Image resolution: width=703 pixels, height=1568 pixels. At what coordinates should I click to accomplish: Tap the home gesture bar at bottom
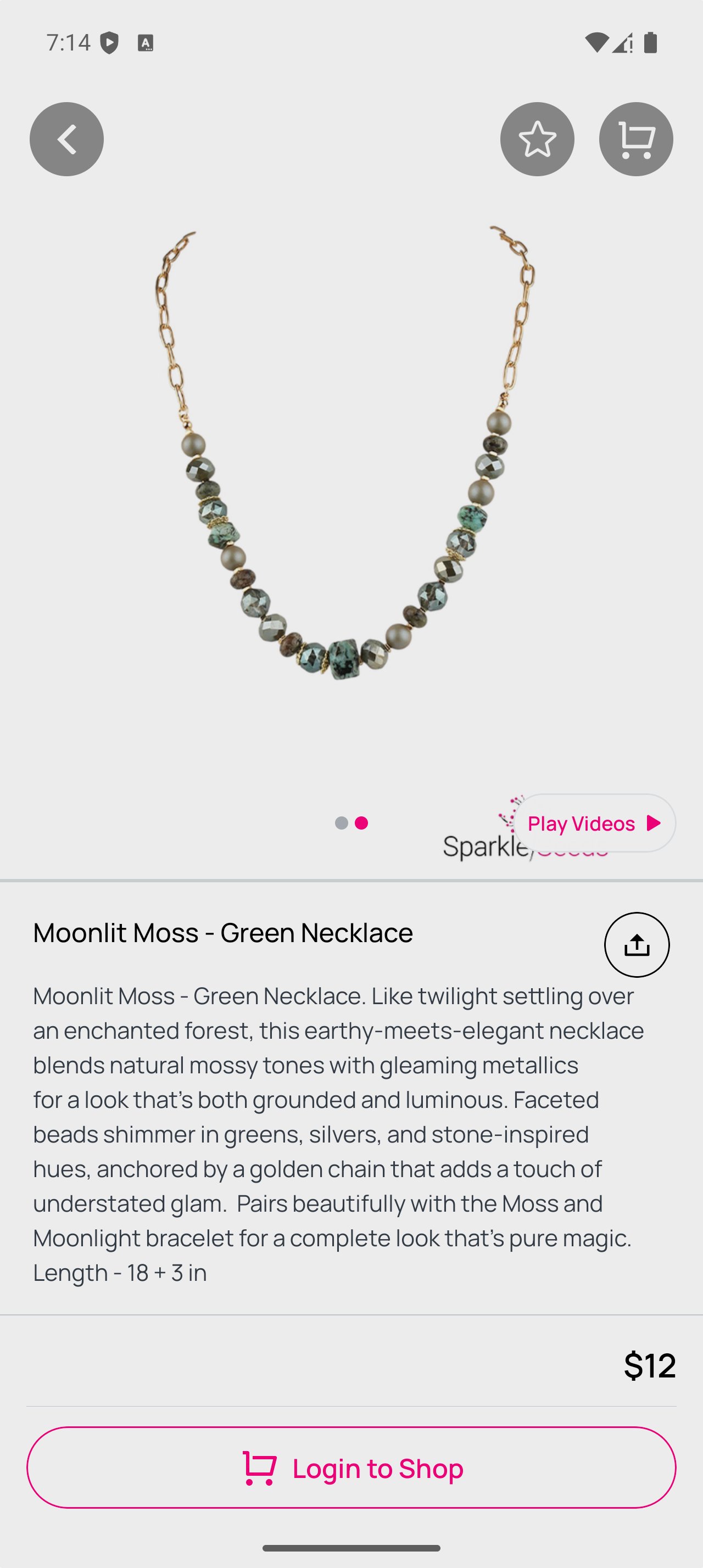[x=351, y=1548]
